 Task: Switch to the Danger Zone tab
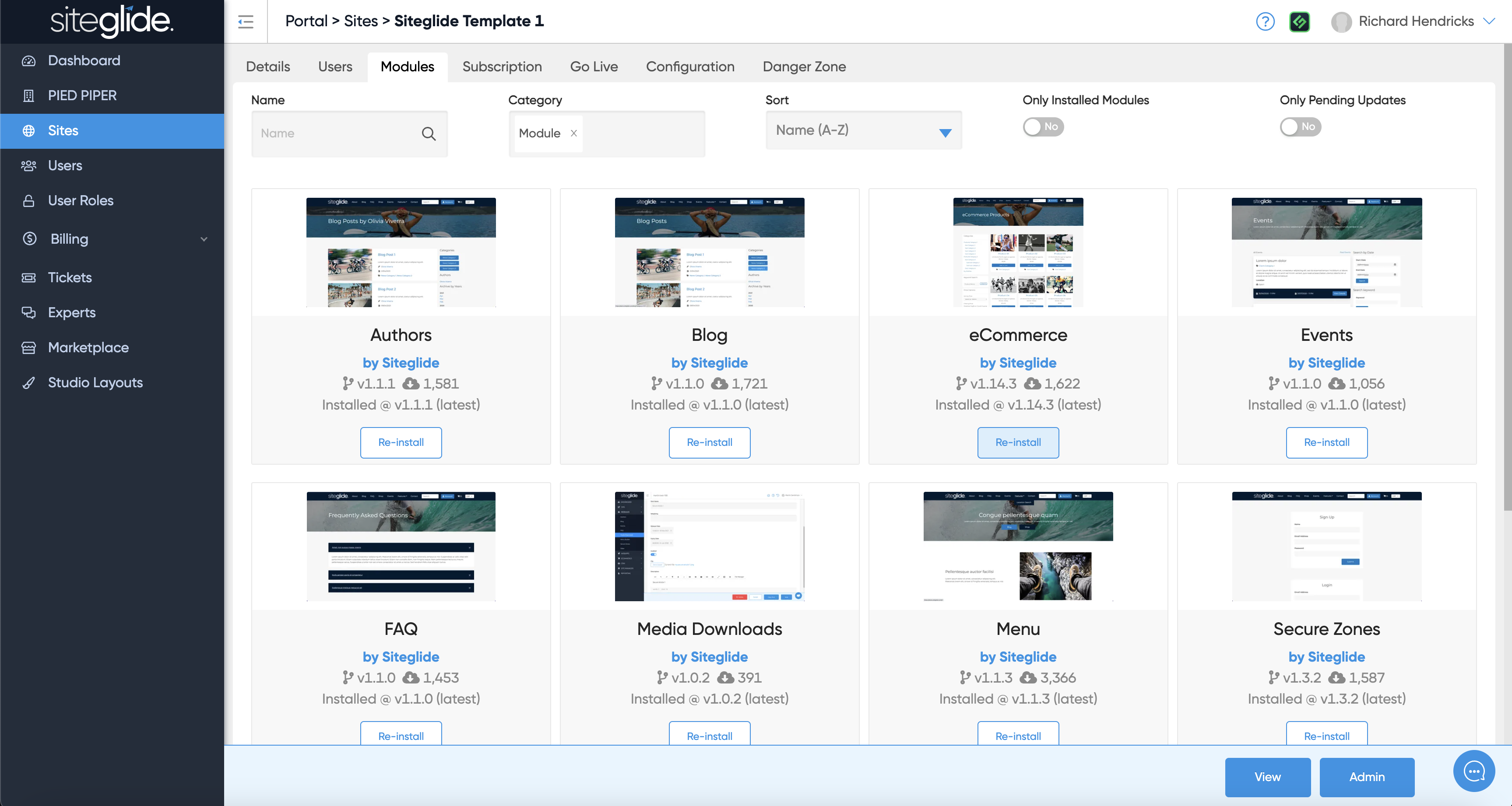(804, 67)
